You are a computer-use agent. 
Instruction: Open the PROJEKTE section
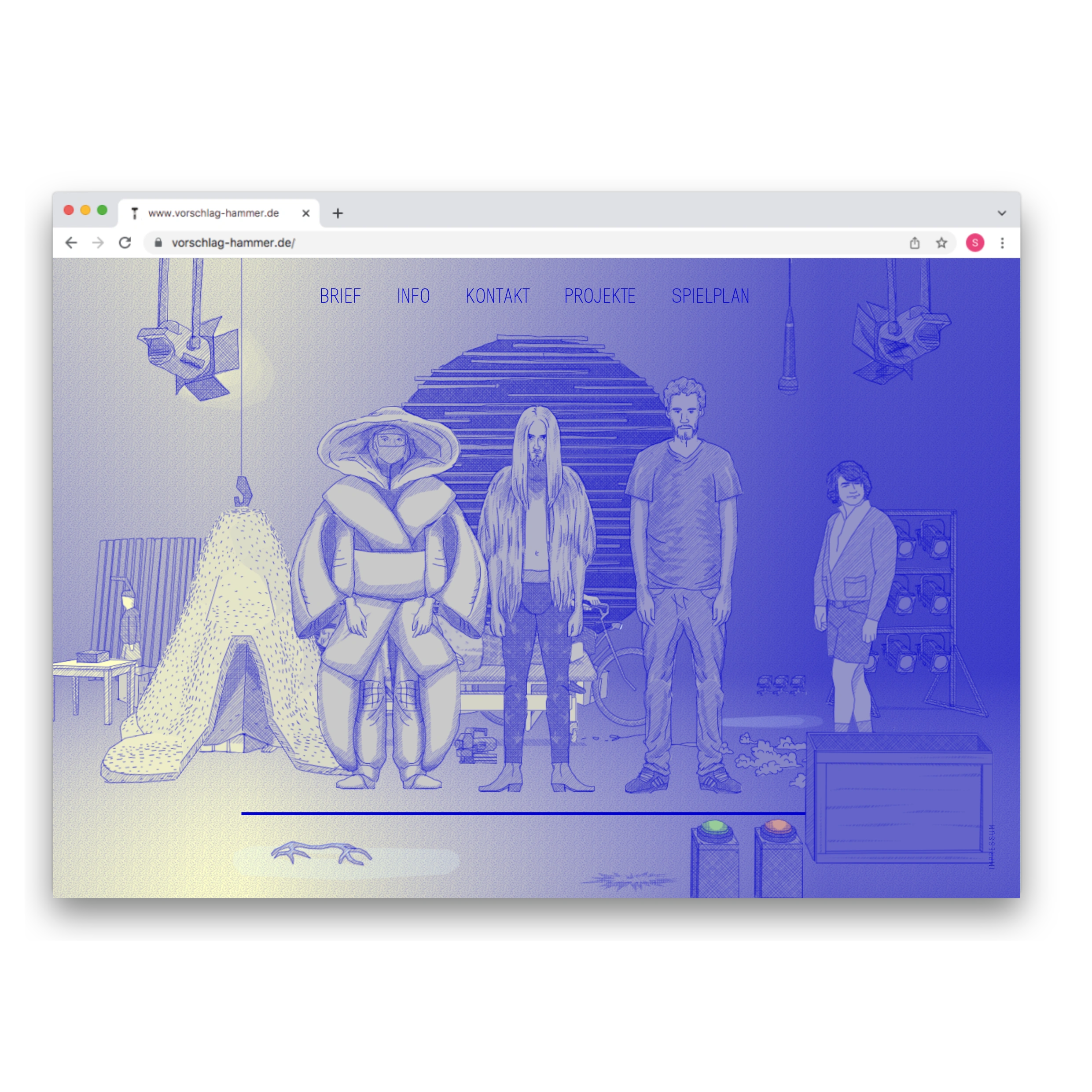599,296
